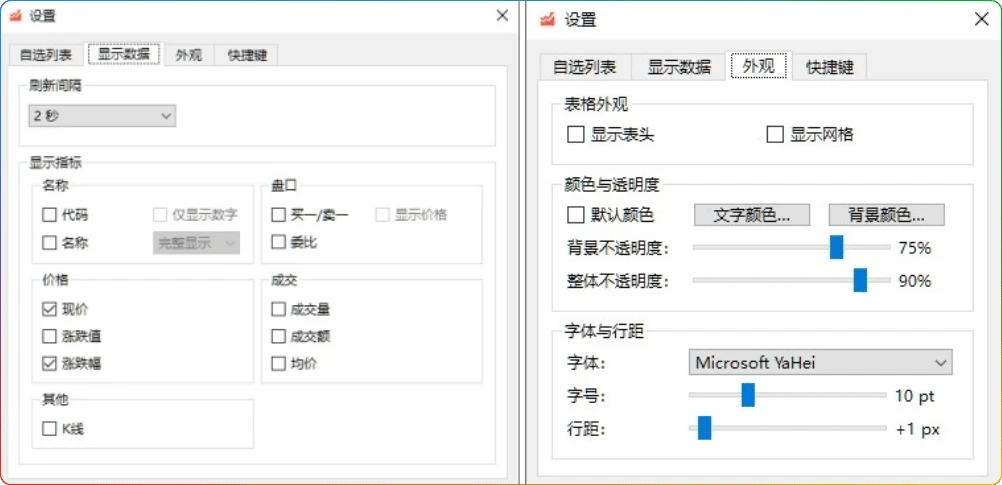Screen dimensions: 1002x485
Task: Close the right 设置 window
Action: click(982, 19)
